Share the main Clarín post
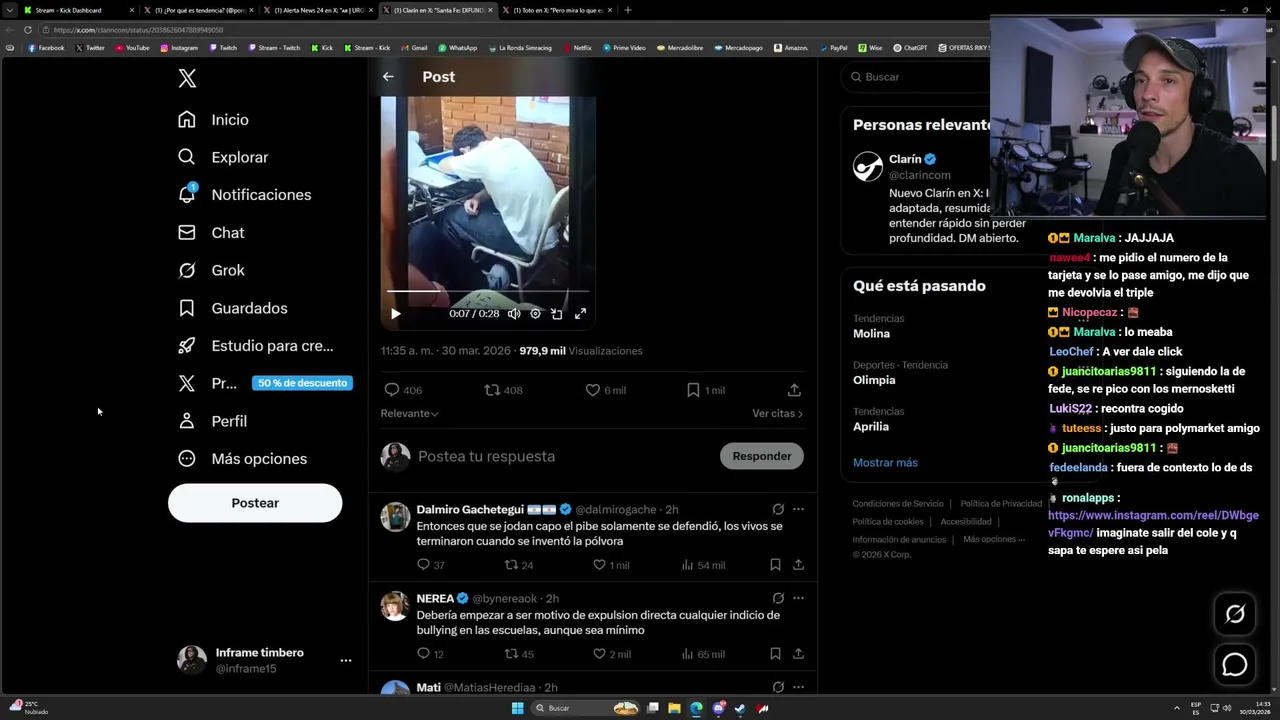The image size is (1280, 720). click(794, 390)
